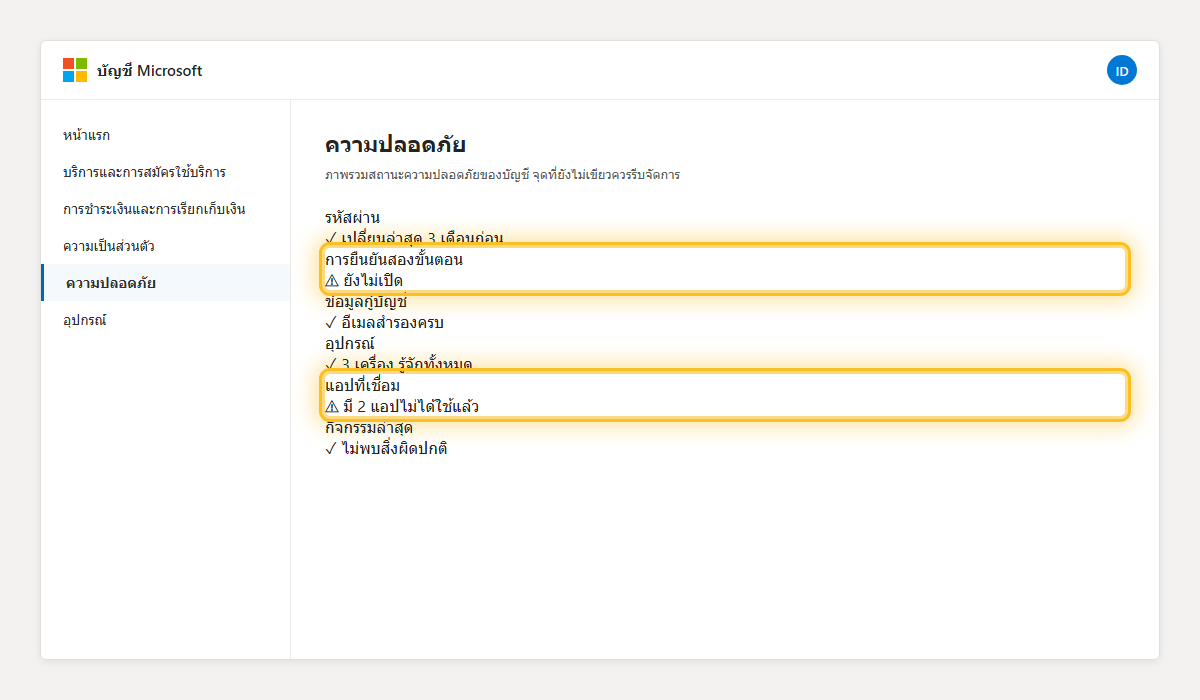Click the ไม่พบสิ่งผิดปกติ status text
Screen dimensions: 1200x700
(394, 449)
